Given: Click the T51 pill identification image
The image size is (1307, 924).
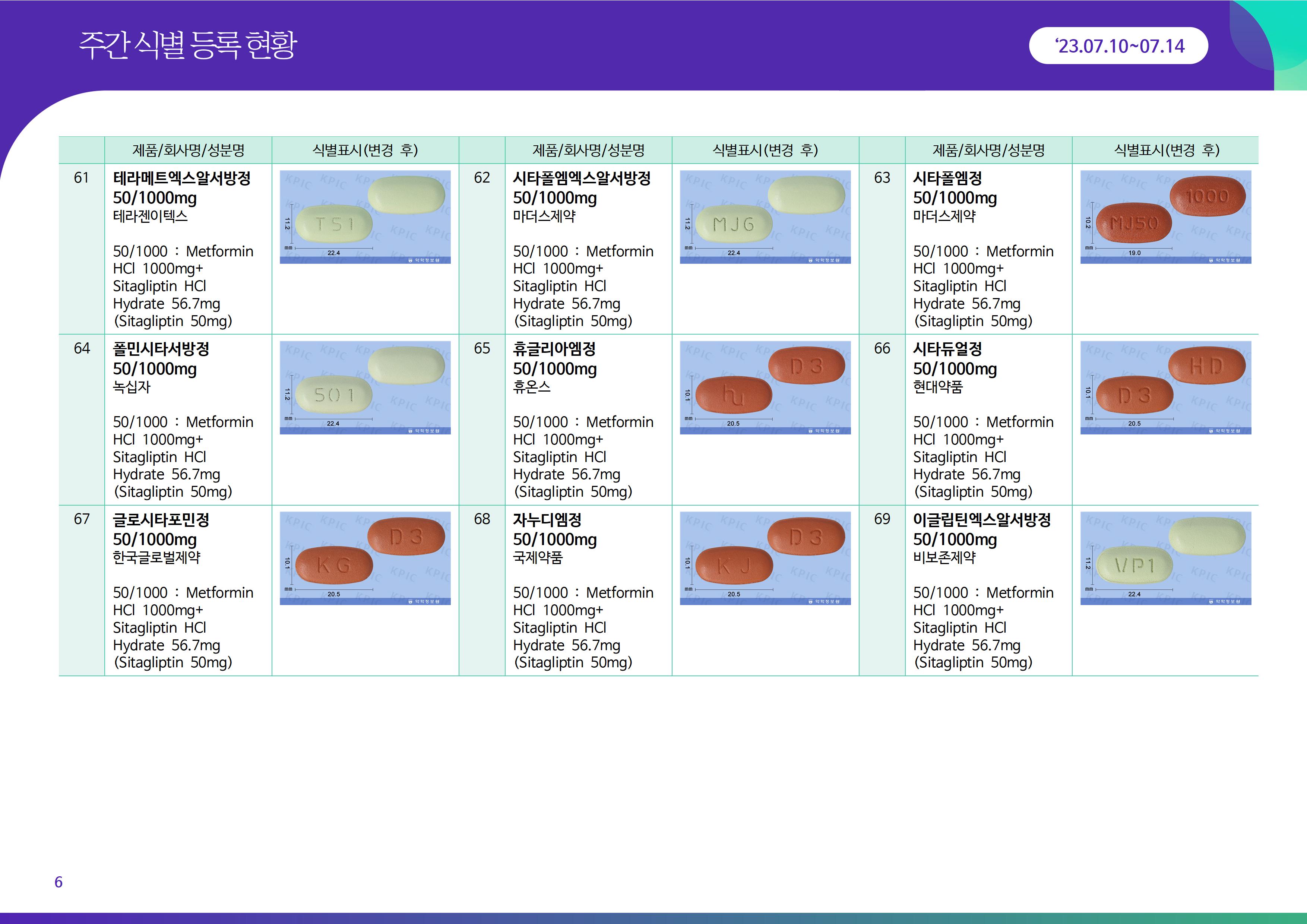Looking at the screenshot, I should coord(365,217).
